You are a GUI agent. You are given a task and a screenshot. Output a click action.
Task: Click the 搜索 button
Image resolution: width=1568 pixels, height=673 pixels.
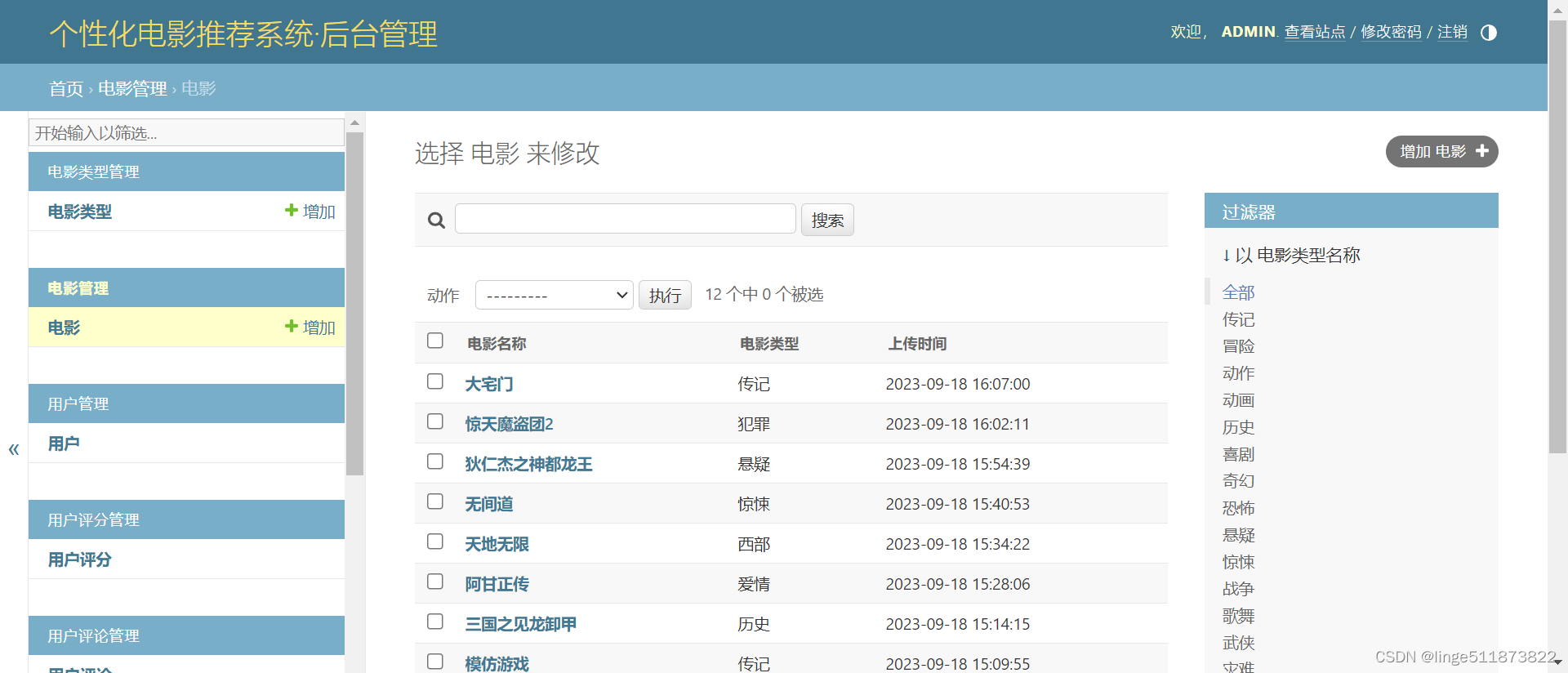click(x=827, y=220)
